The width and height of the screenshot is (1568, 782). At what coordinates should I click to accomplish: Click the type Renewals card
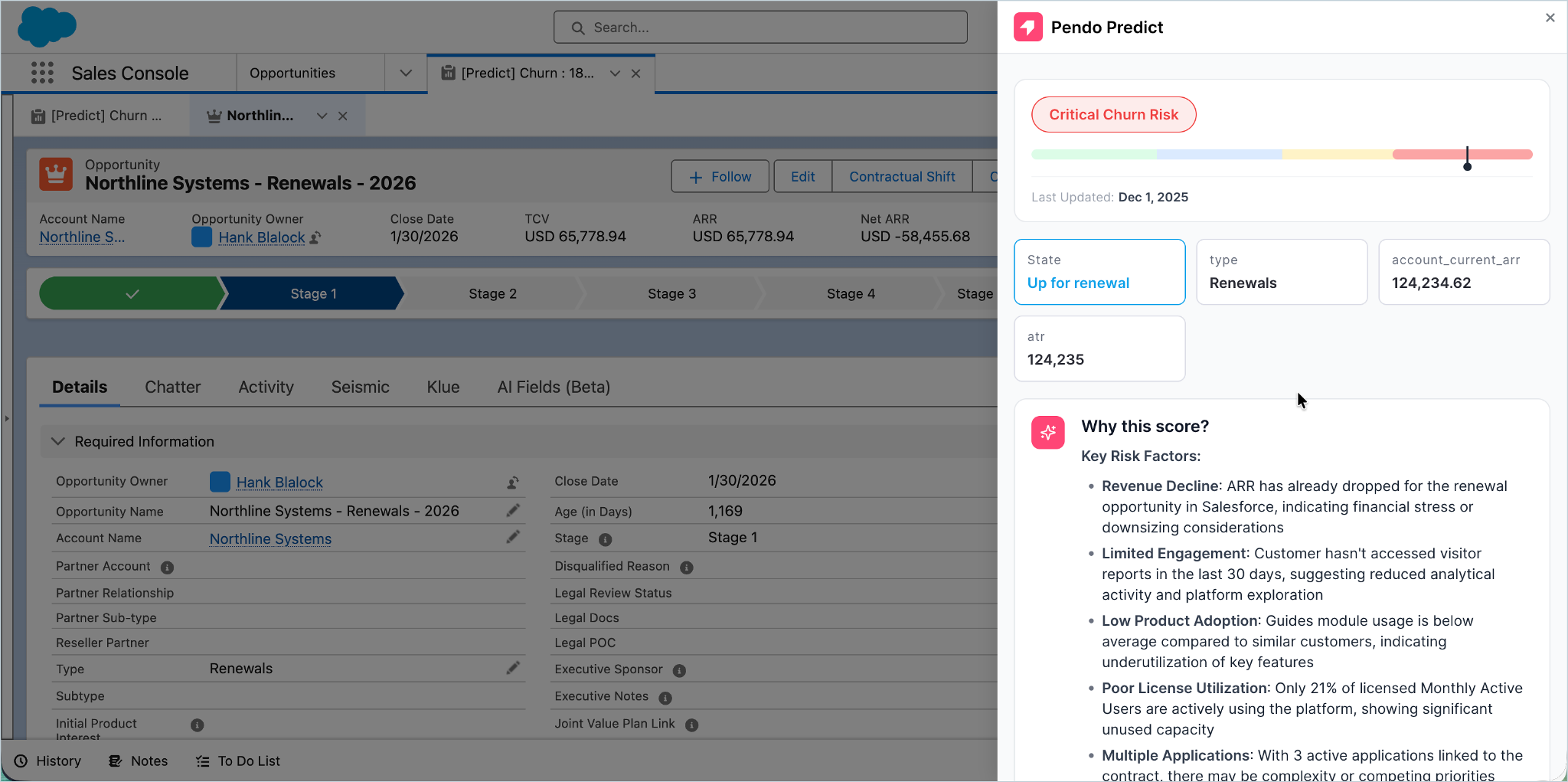(1282, 272)
